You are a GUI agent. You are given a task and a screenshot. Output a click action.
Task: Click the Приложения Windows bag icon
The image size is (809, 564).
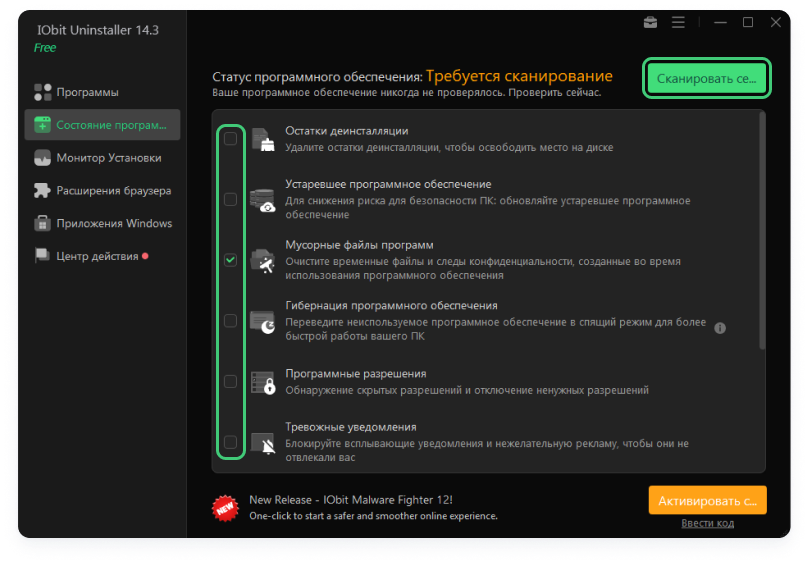(x=42, y=223)
